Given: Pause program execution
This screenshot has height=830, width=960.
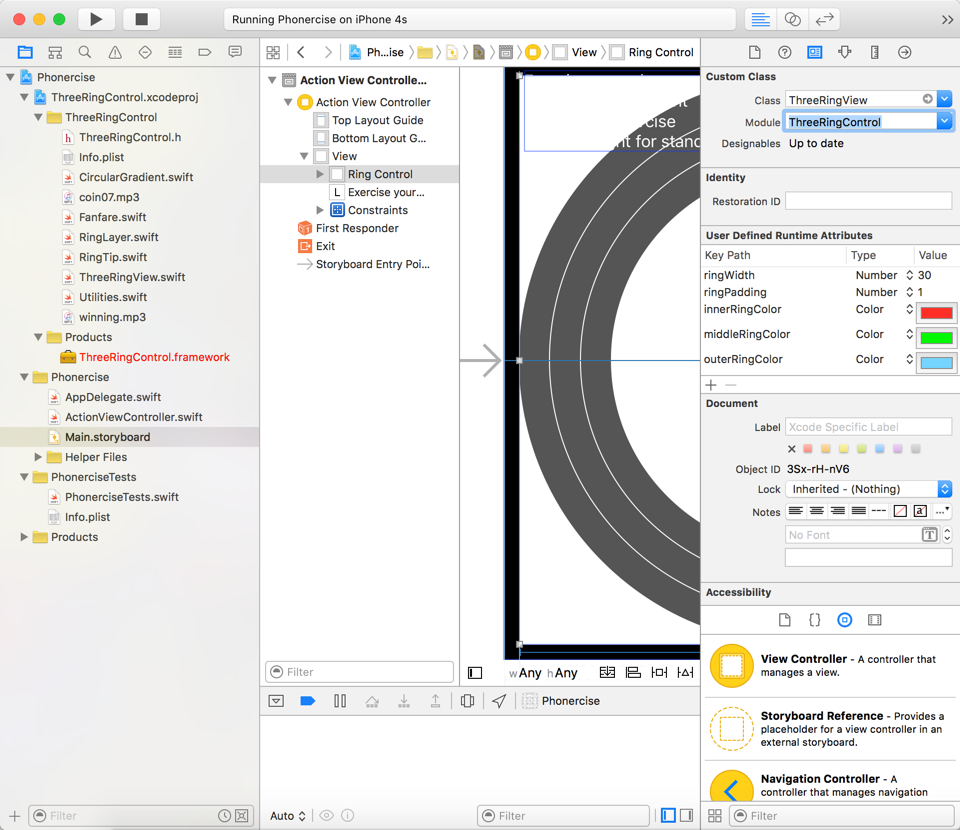Looking at the screenshot, I should point(340,701).
